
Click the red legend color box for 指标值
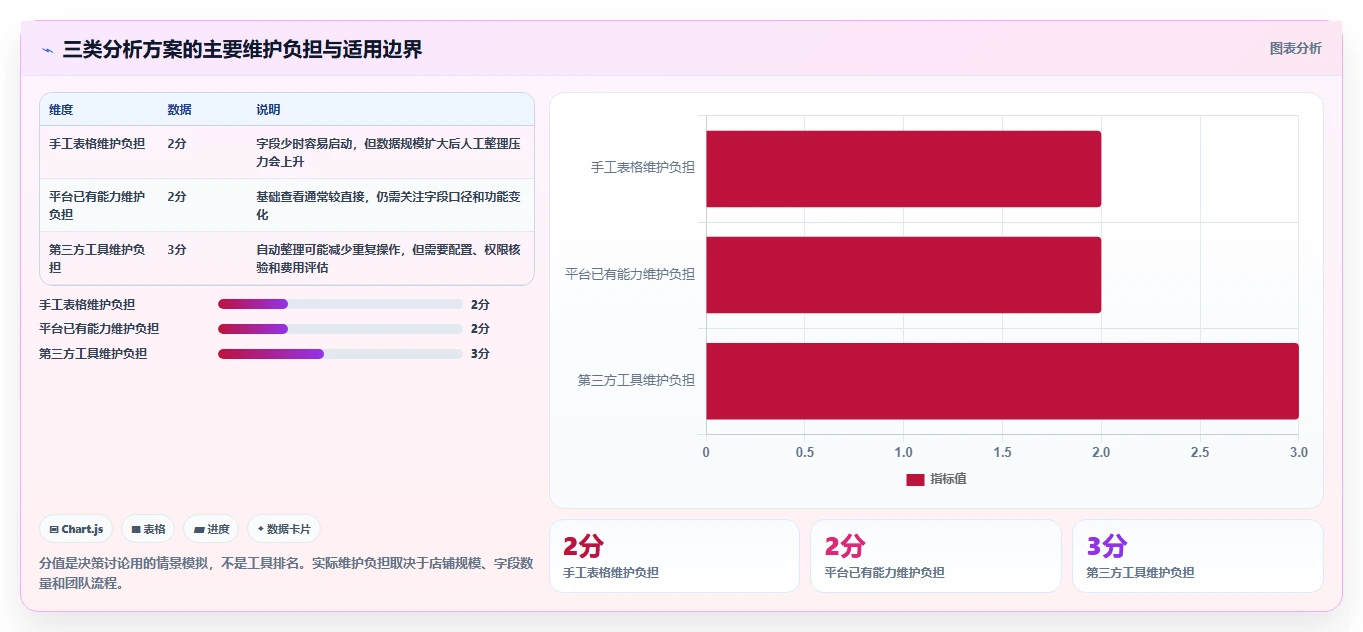pos(915,480)
